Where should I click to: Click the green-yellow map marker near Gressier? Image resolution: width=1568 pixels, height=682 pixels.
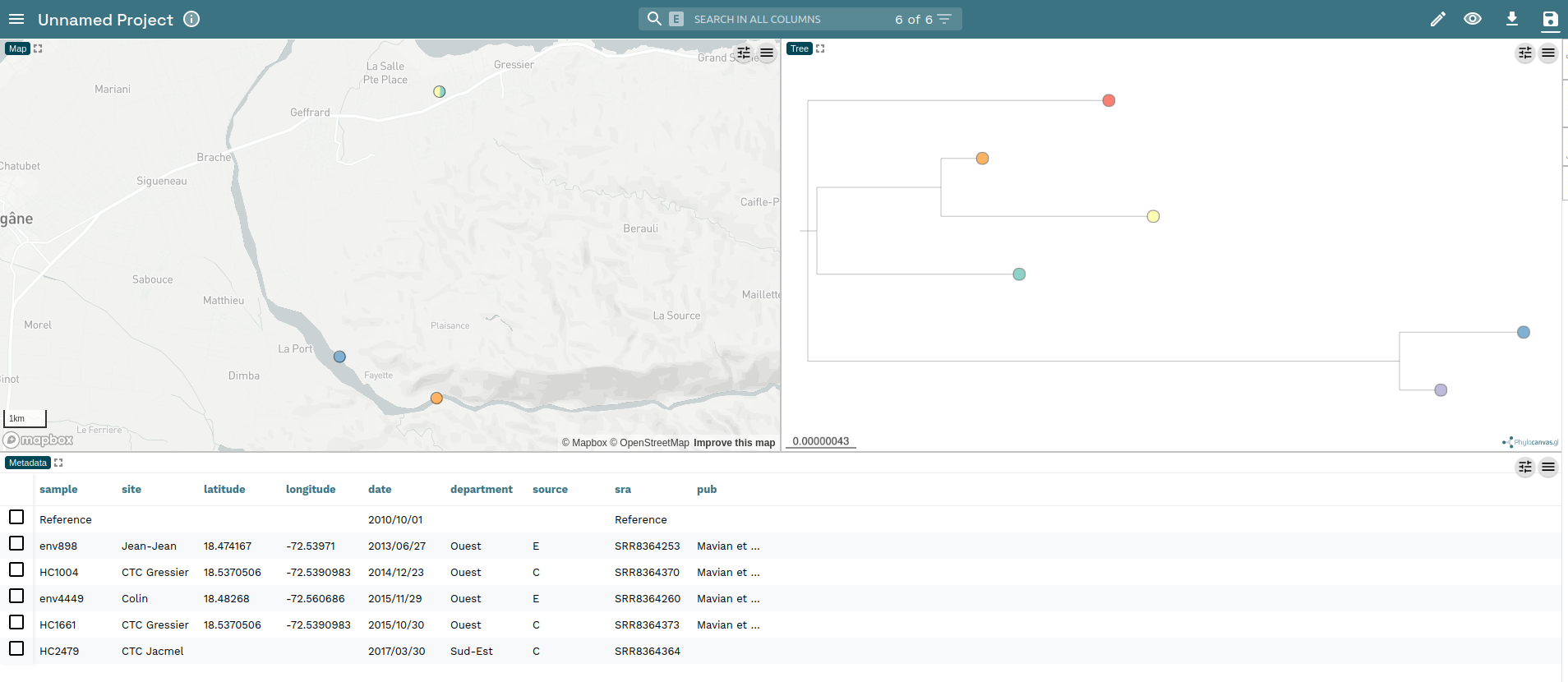(x=440, y=91)
